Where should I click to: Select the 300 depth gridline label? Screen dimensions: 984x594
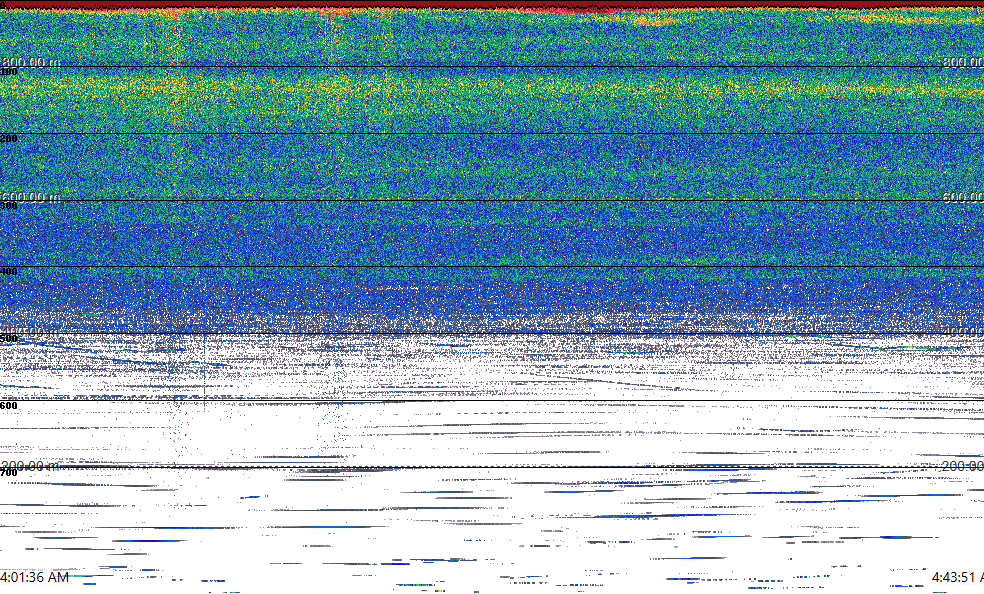[9, 206]
